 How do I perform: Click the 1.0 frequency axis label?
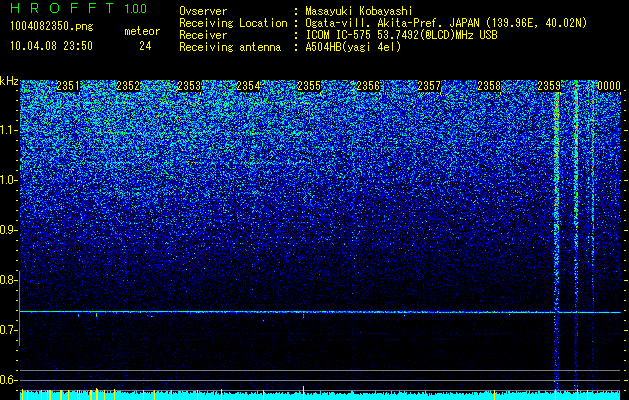9,180
